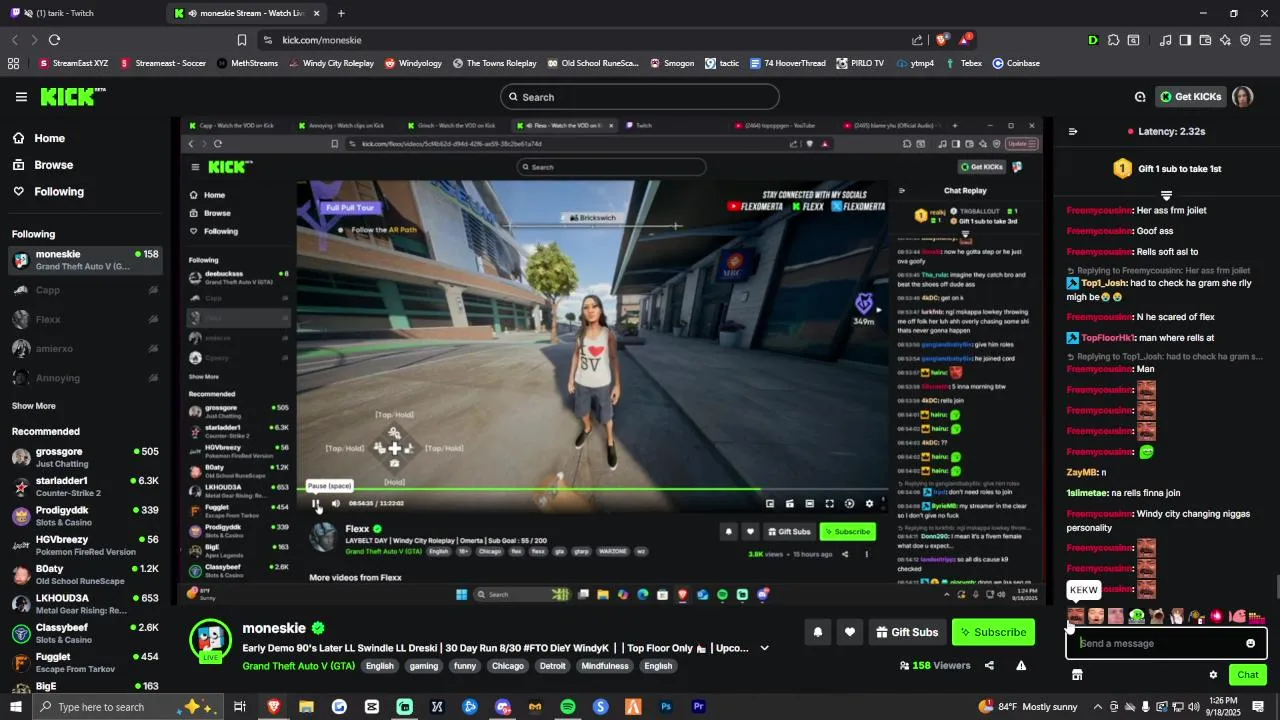This screenshot has width=1280, height=720.
Task: Pause the streamed video playback button
Action: click(317, 504)
